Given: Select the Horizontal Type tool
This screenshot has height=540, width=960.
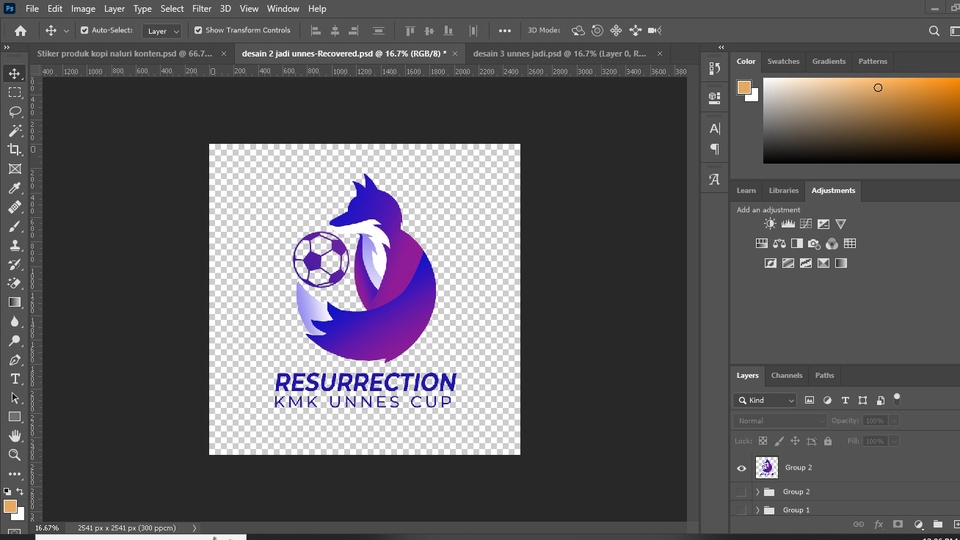Looking at the screenshot, I should [15, 379].
